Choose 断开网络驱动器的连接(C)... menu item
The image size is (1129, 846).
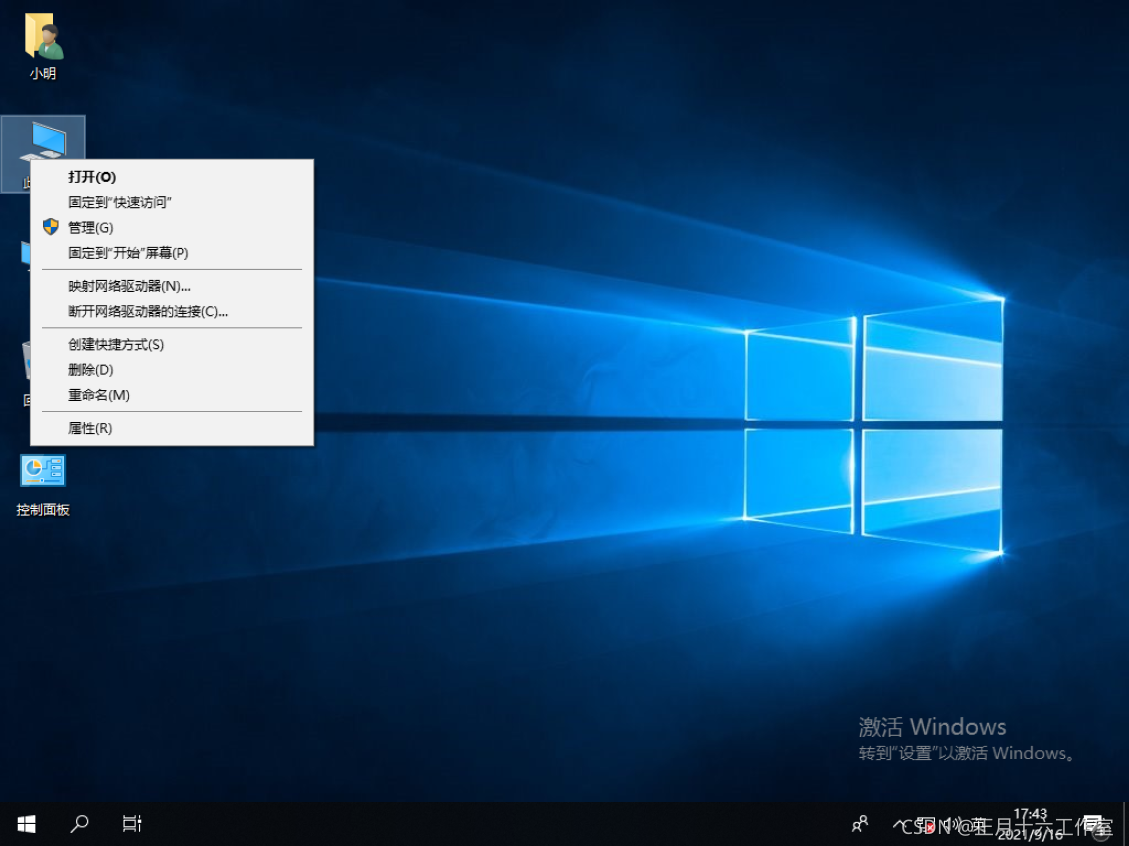[171, 311]
